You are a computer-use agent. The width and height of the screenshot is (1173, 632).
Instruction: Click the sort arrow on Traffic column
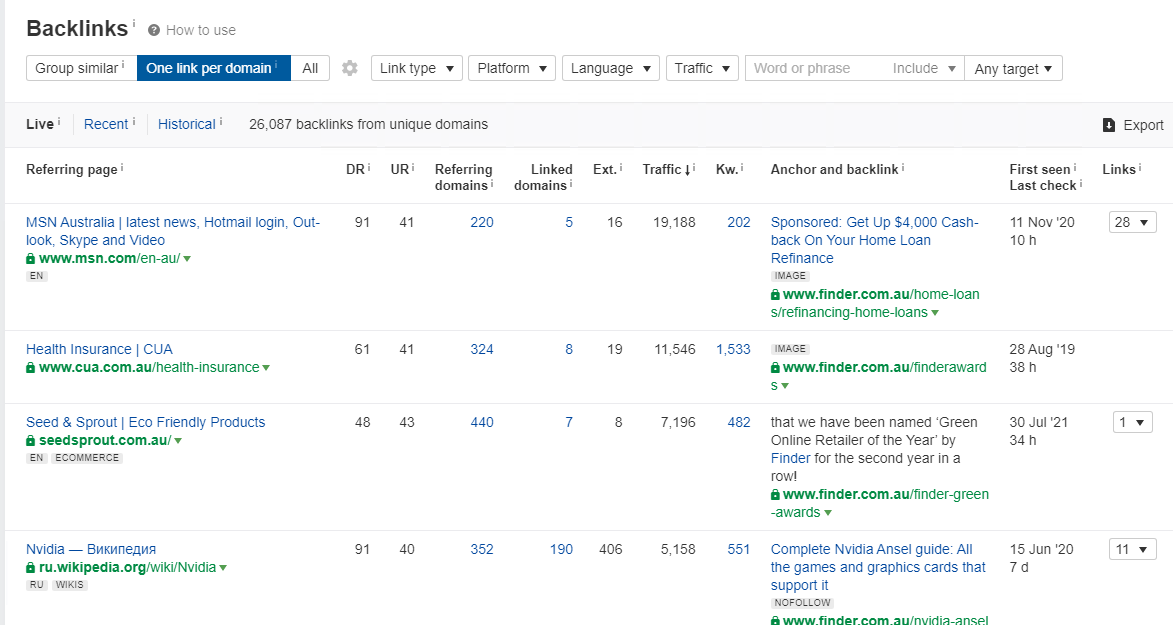[x=687, y=171]
